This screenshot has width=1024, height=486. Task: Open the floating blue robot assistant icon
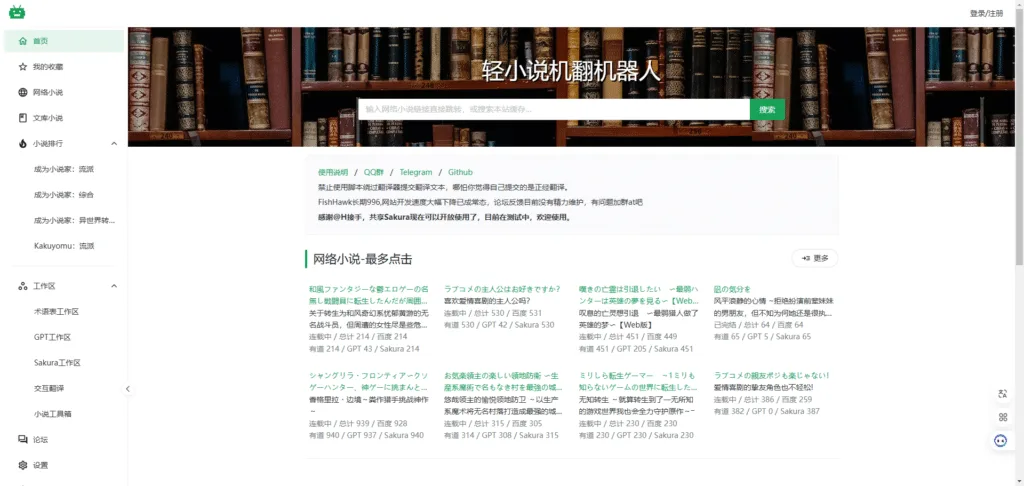[x=1002, y=440]
